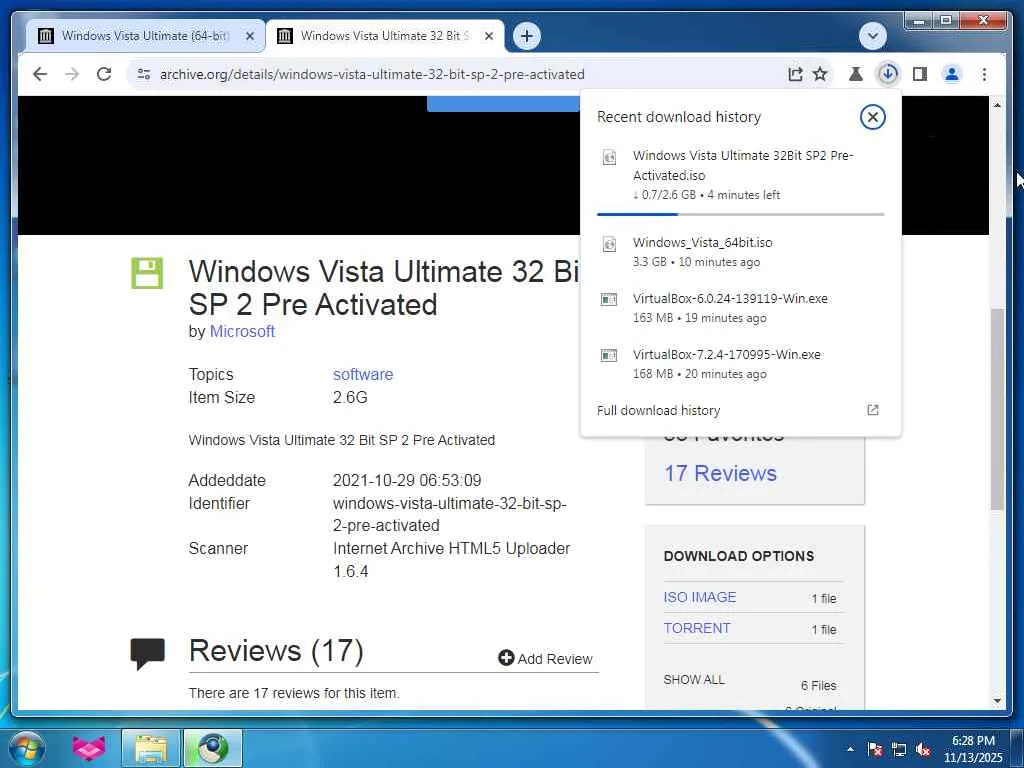This screenshot has height=768, width=1024.
Task: Click VirtualBox-7.2.4 exe file icon
Action: (609, 355)
